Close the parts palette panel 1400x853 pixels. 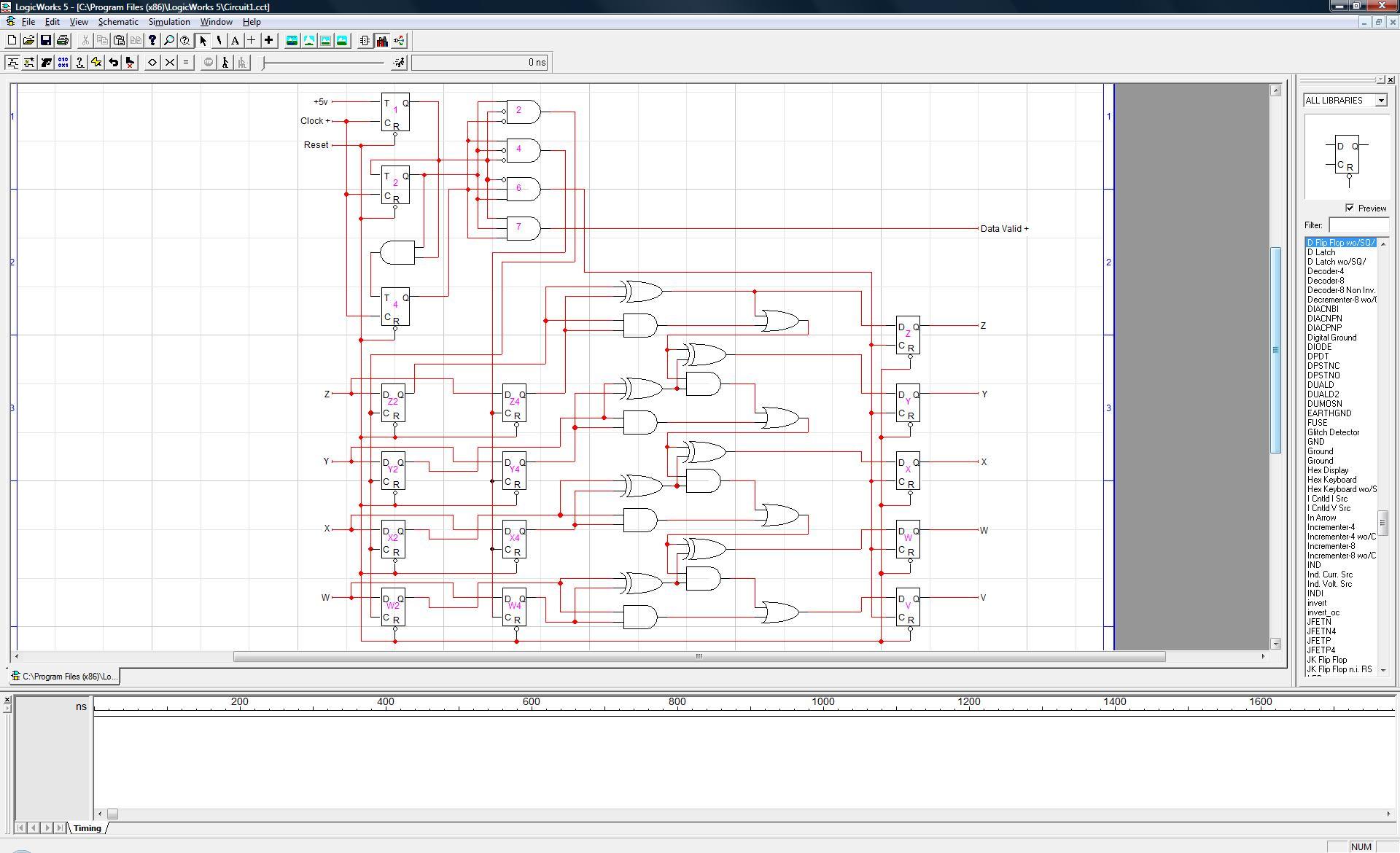(1391, 79)
